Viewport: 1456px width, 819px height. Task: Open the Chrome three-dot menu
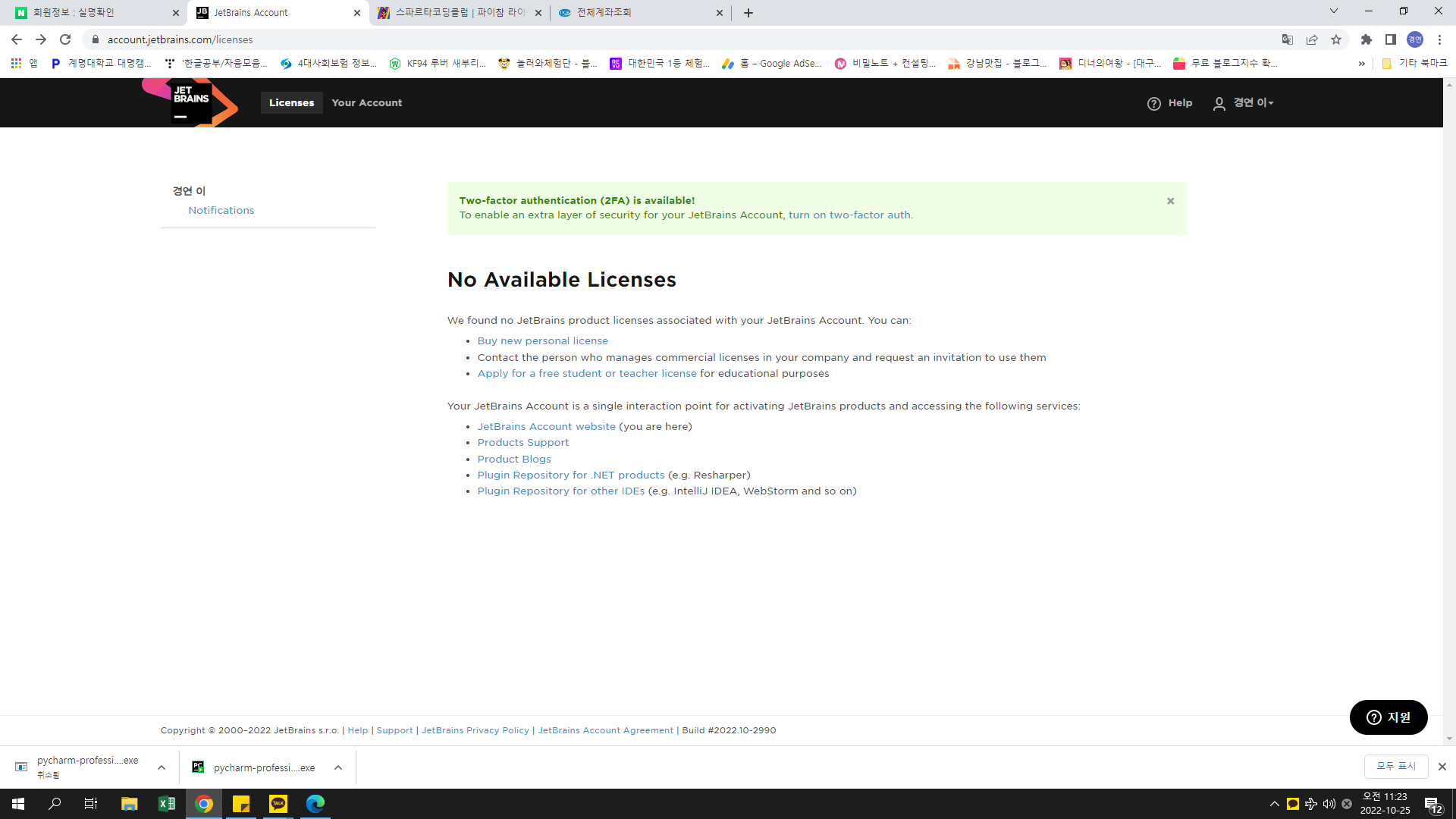pos(1439,39)
